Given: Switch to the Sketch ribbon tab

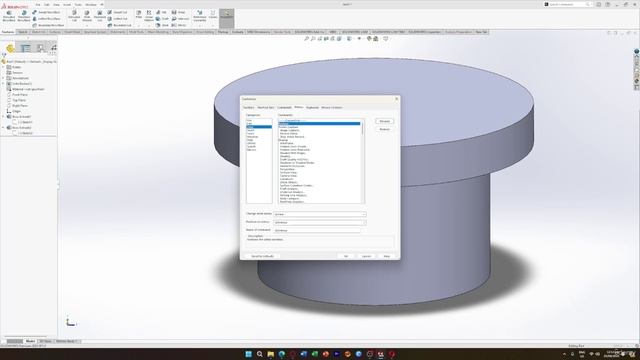Looking at the screenshot, I should (23, 32).
